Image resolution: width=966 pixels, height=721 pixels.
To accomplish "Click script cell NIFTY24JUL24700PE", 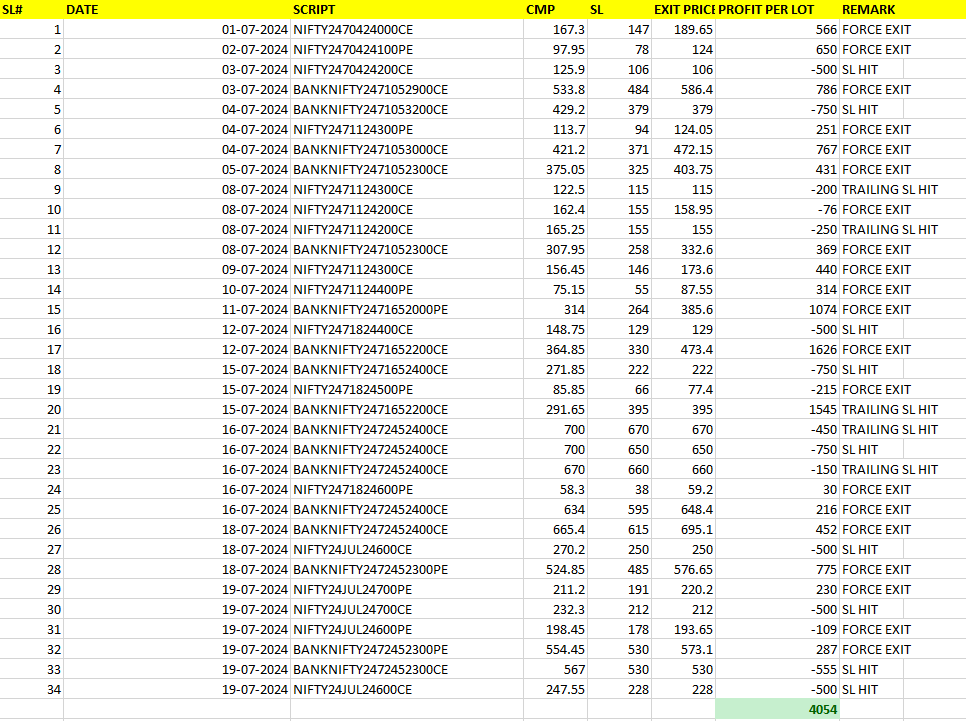I will [x=407, y=590].
